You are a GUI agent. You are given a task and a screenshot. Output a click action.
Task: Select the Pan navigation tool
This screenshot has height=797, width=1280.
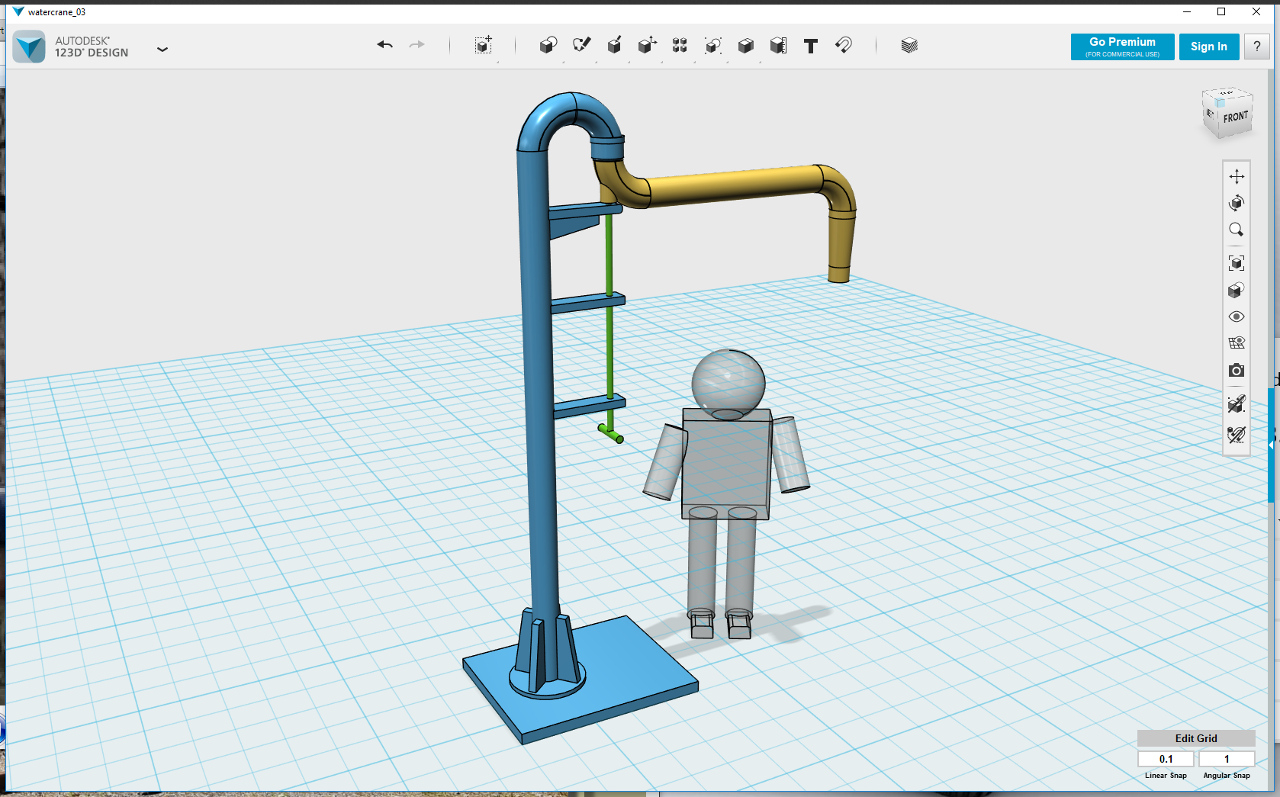pyautogui.click(x=1237, y=176)
